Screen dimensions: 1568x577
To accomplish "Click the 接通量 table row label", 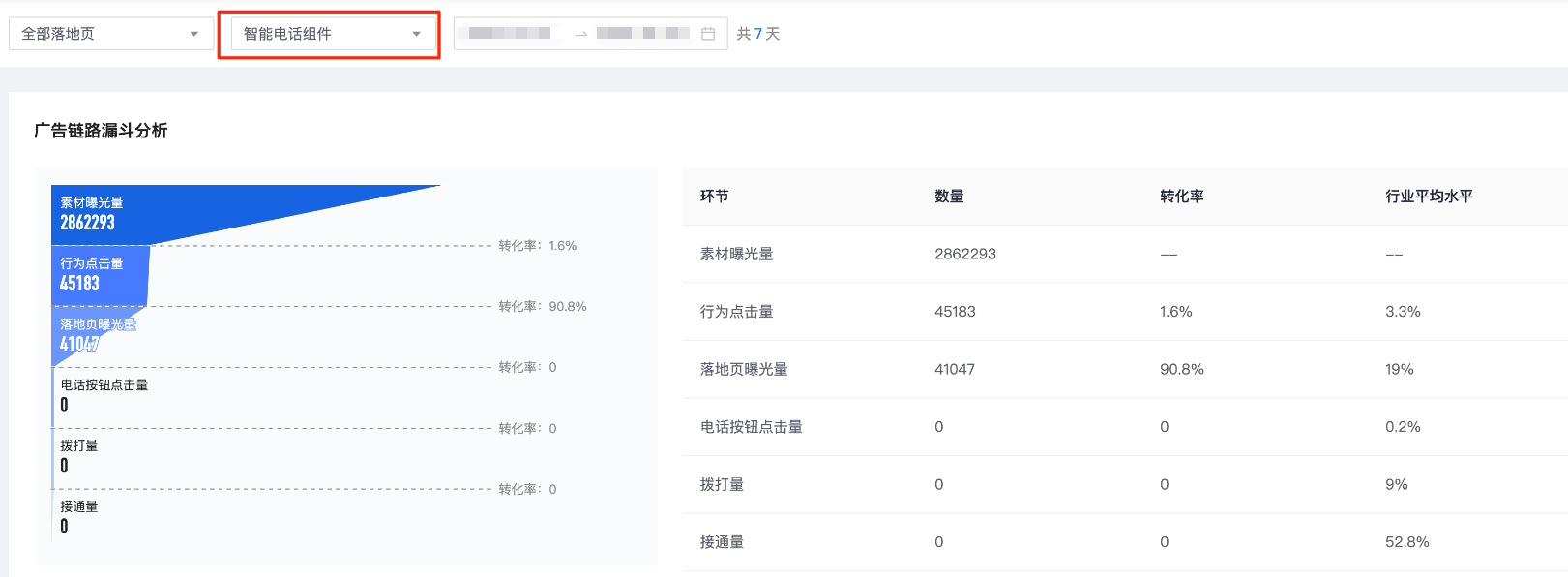I will point(723,542).
